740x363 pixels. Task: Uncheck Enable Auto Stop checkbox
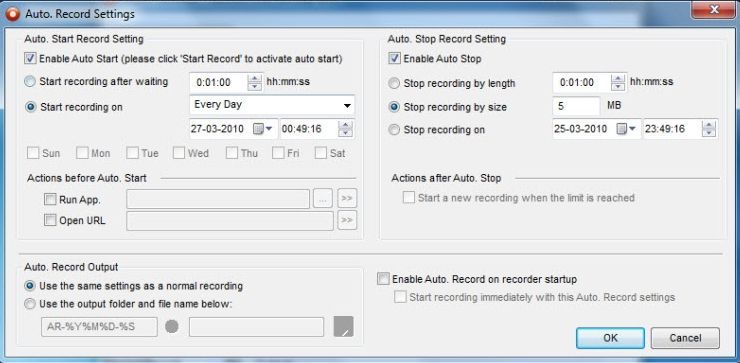click(x=394, y=59)
